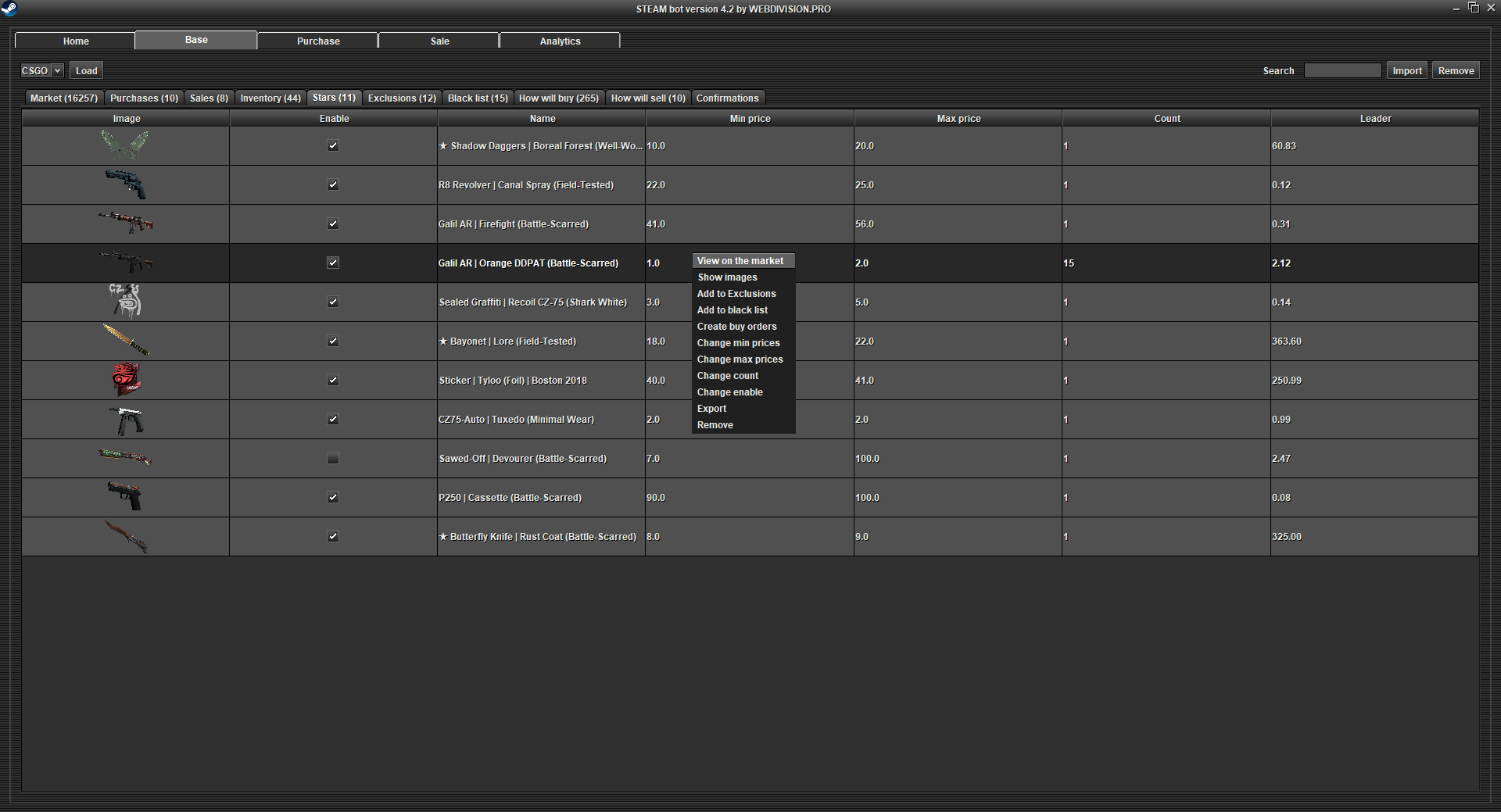Click the Shadow Daggers item image
This screenshot has width=1501, height=812.
[x=125, y=145]
